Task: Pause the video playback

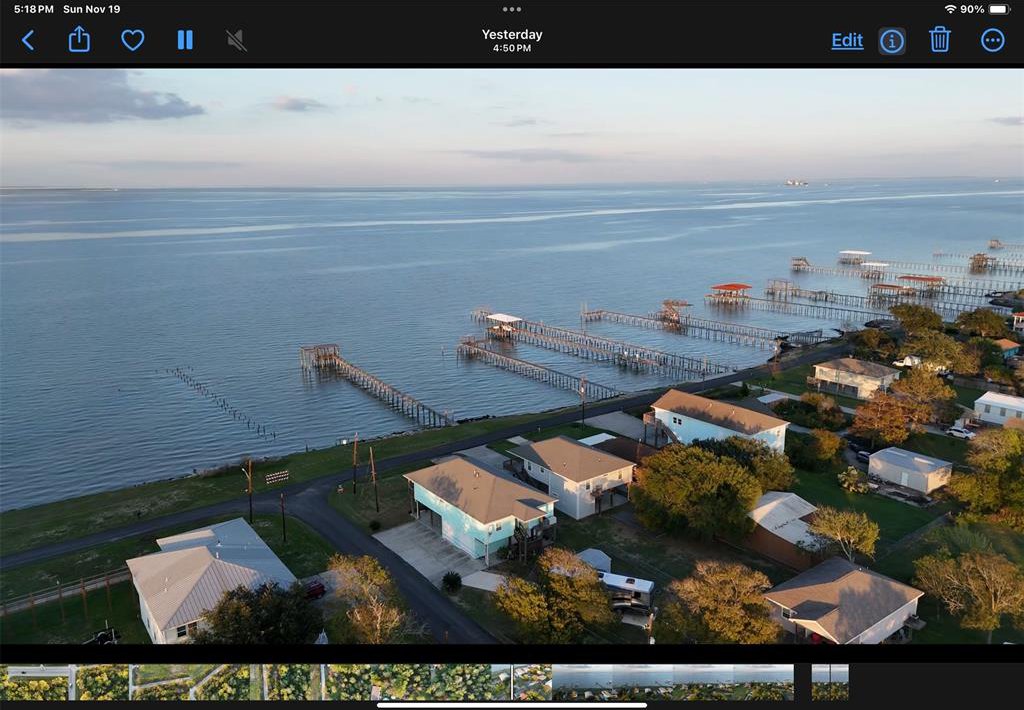Action: 185,40
